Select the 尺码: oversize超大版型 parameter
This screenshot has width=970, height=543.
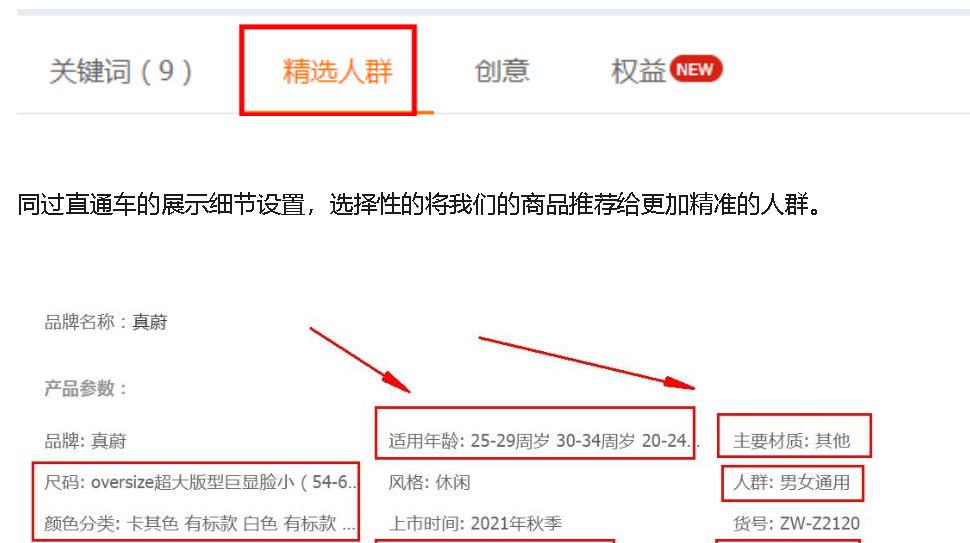[200, 482]
